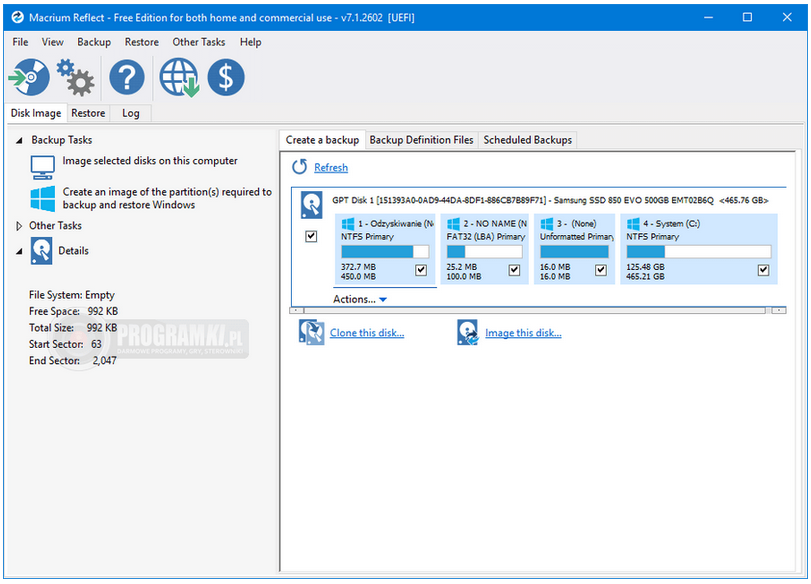Click the GPT Disk 1 drive icon
Viewport: 811px width, 584px height.
tap(312, 205)
